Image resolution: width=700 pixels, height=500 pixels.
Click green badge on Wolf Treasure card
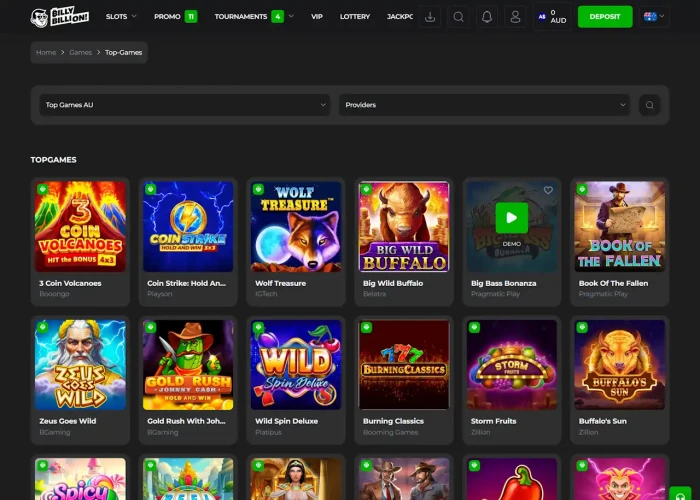pos(258,189)
